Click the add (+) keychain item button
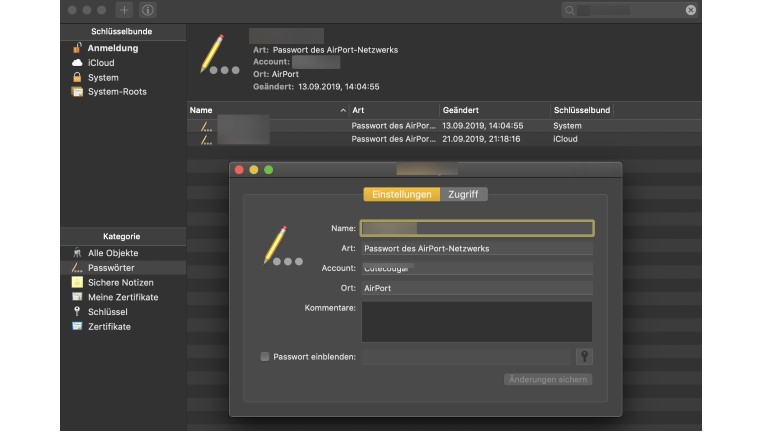The height and width of the screenshot is (432, 768). [x=124, y=10]
